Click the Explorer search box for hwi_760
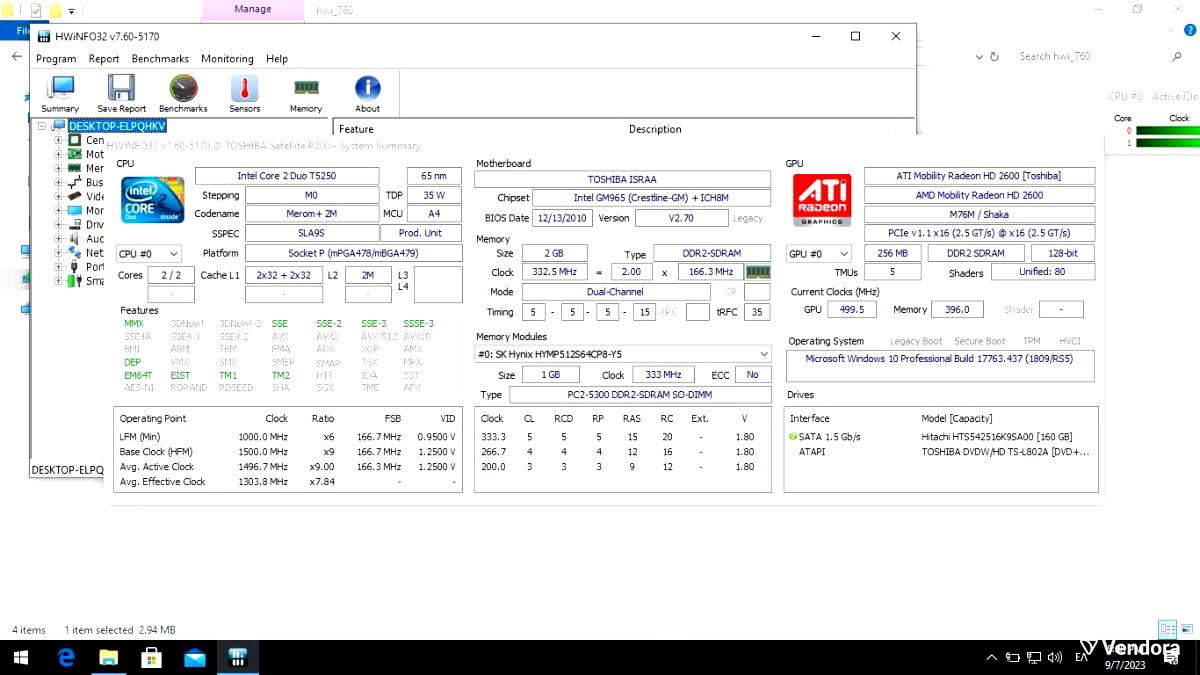This screenshot has height=675, width=1200. [1098, 56]
